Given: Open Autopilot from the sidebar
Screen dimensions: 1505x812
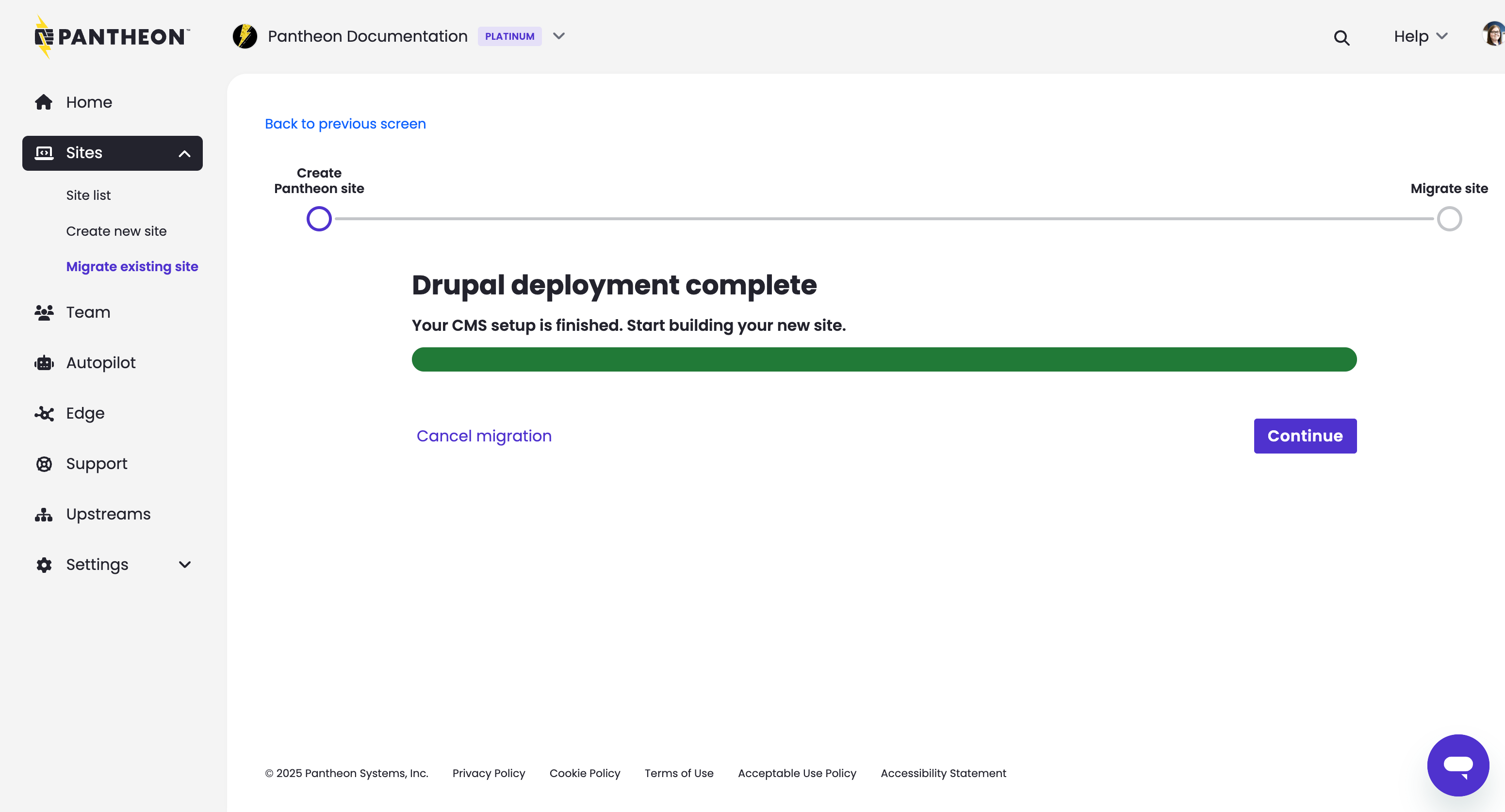Looking at the screenshot, I should (x=100, y=363).
